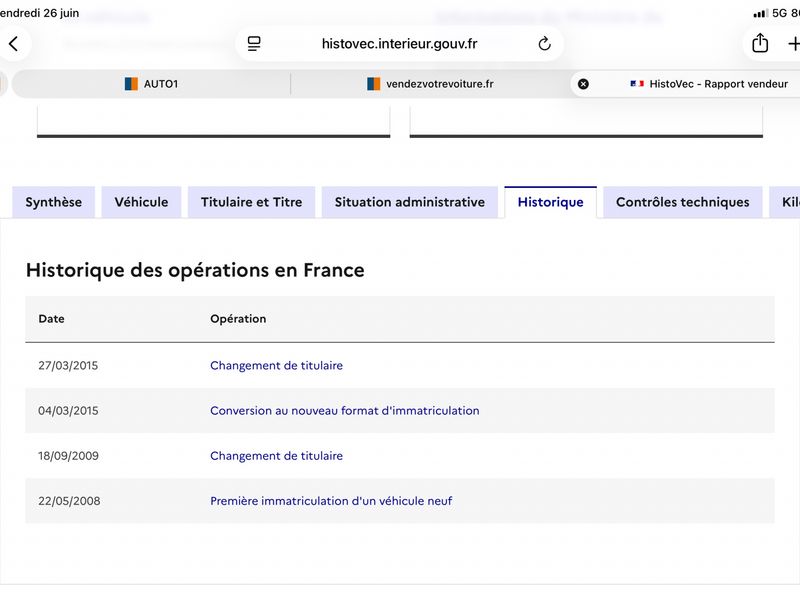The width and height of the screenshot is (800, 600).
Task: Click Conversion au nouveau format d'immatriculation
Action: (x=345, y=411)
